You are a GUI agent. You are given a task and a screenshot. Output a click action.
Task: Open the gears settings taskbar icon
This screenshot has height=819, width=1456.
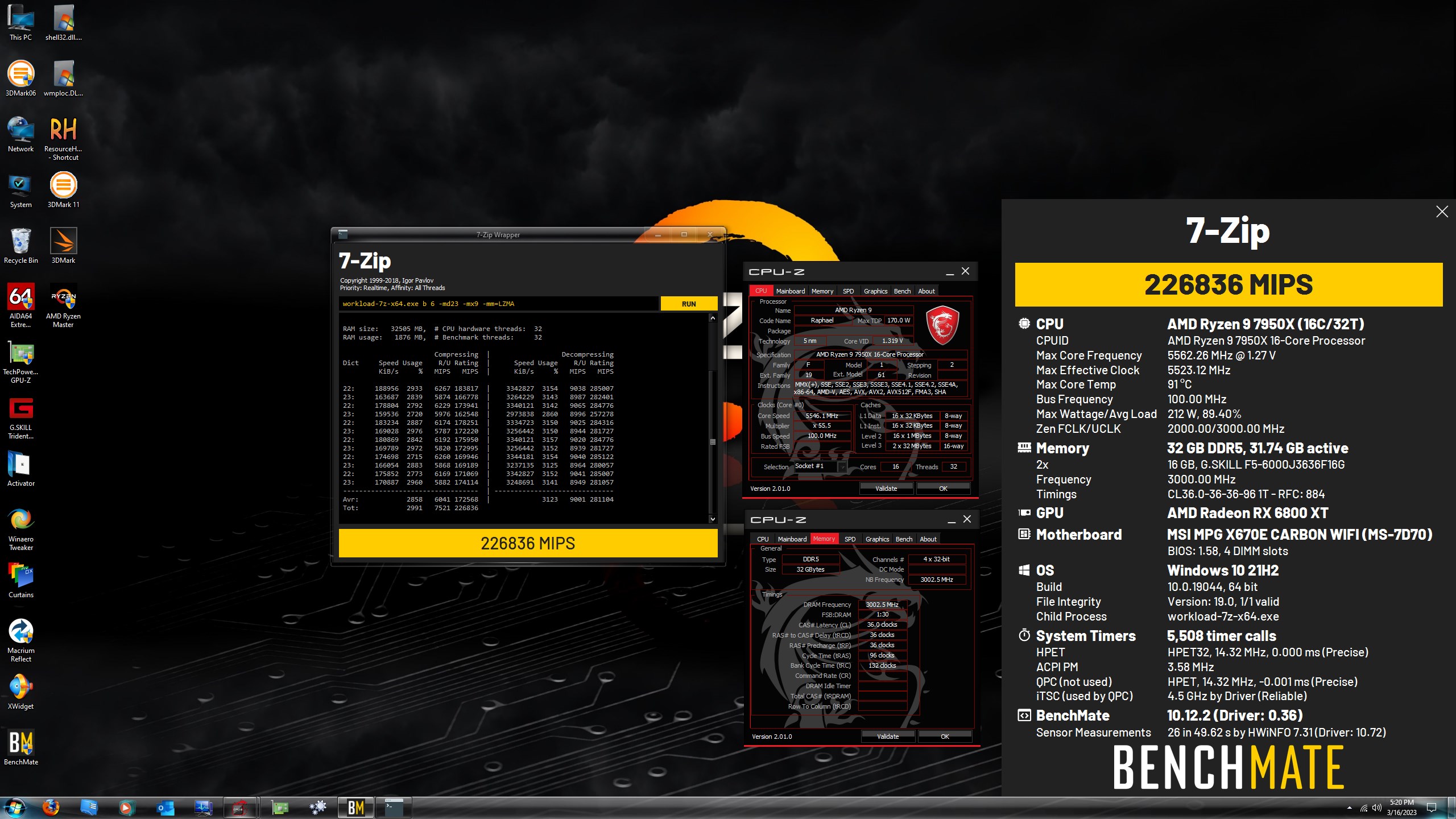(318, 808)
